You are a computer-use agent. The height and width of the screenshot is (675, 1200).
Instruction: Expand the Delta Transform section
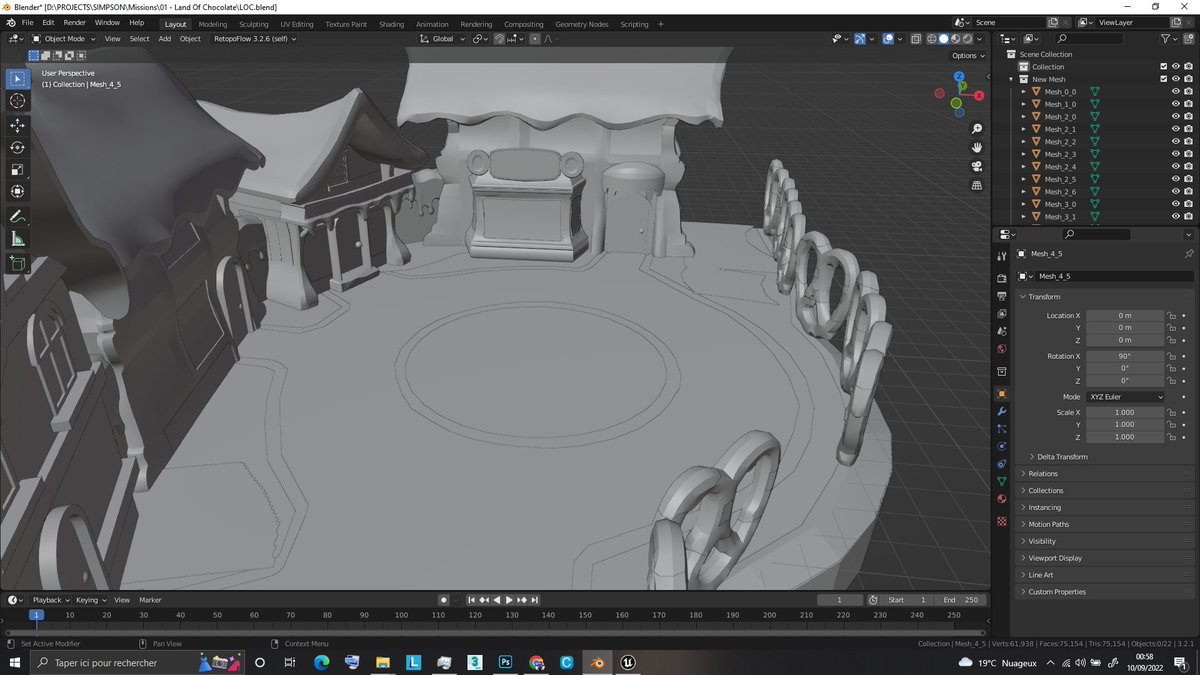point(1062,456)
